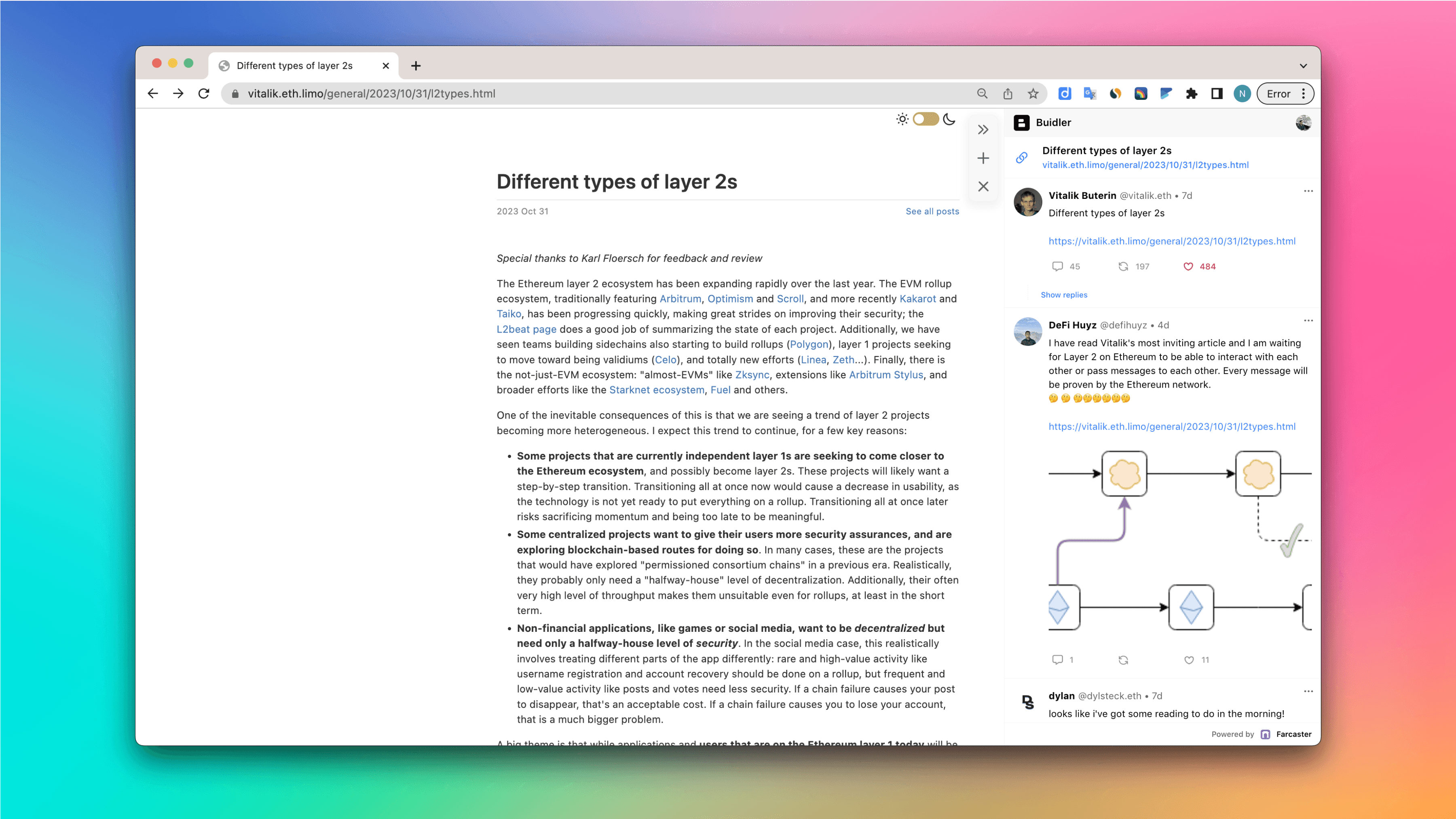
Task: Go forward in browser history
Action: 178,94
